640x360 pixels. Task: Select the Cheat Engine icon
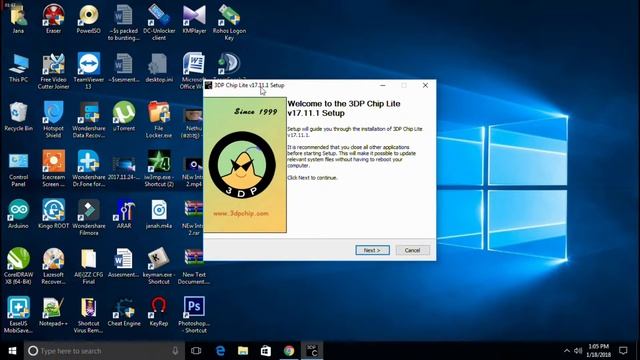pos(124,311)
